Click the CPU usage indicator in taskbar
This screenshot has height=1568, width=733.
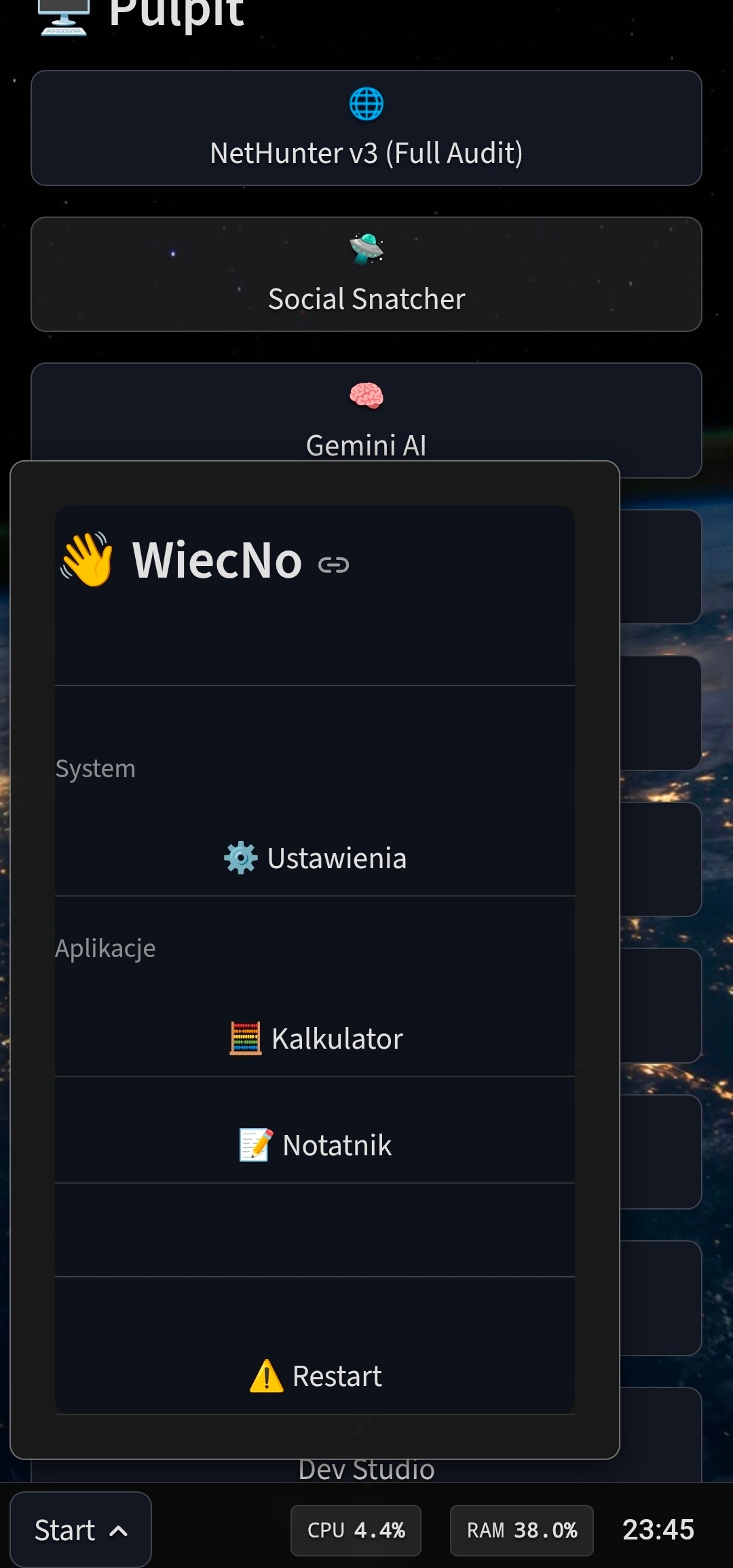coord(356,1531)
